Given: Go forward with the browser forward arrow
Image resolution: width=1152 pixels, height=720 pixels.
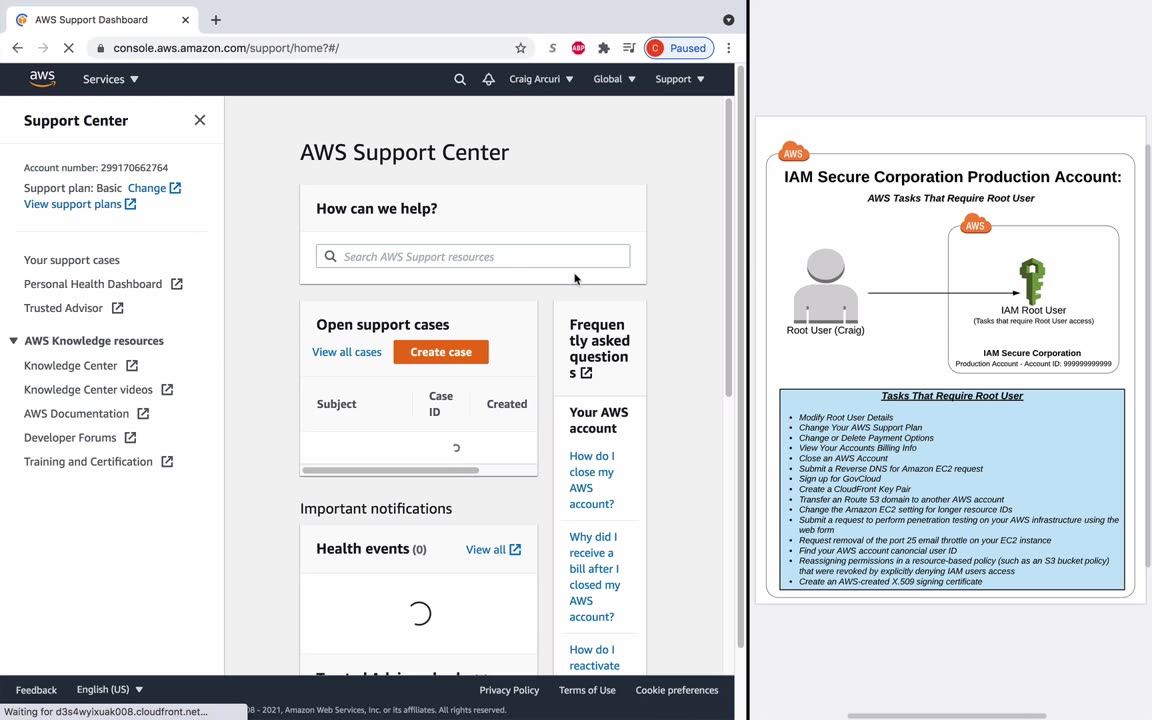Looking at the screenshot, I should [43, 48].
